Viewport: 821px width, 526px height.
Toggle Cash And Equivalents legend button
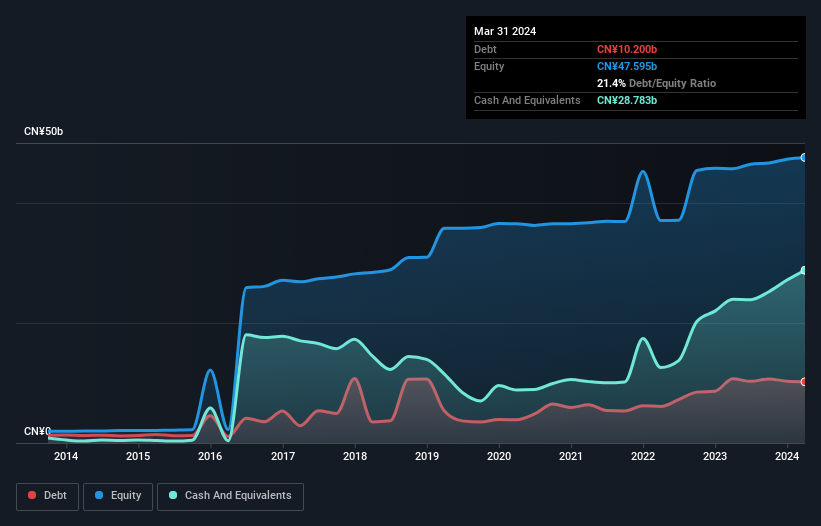(230, 496)
